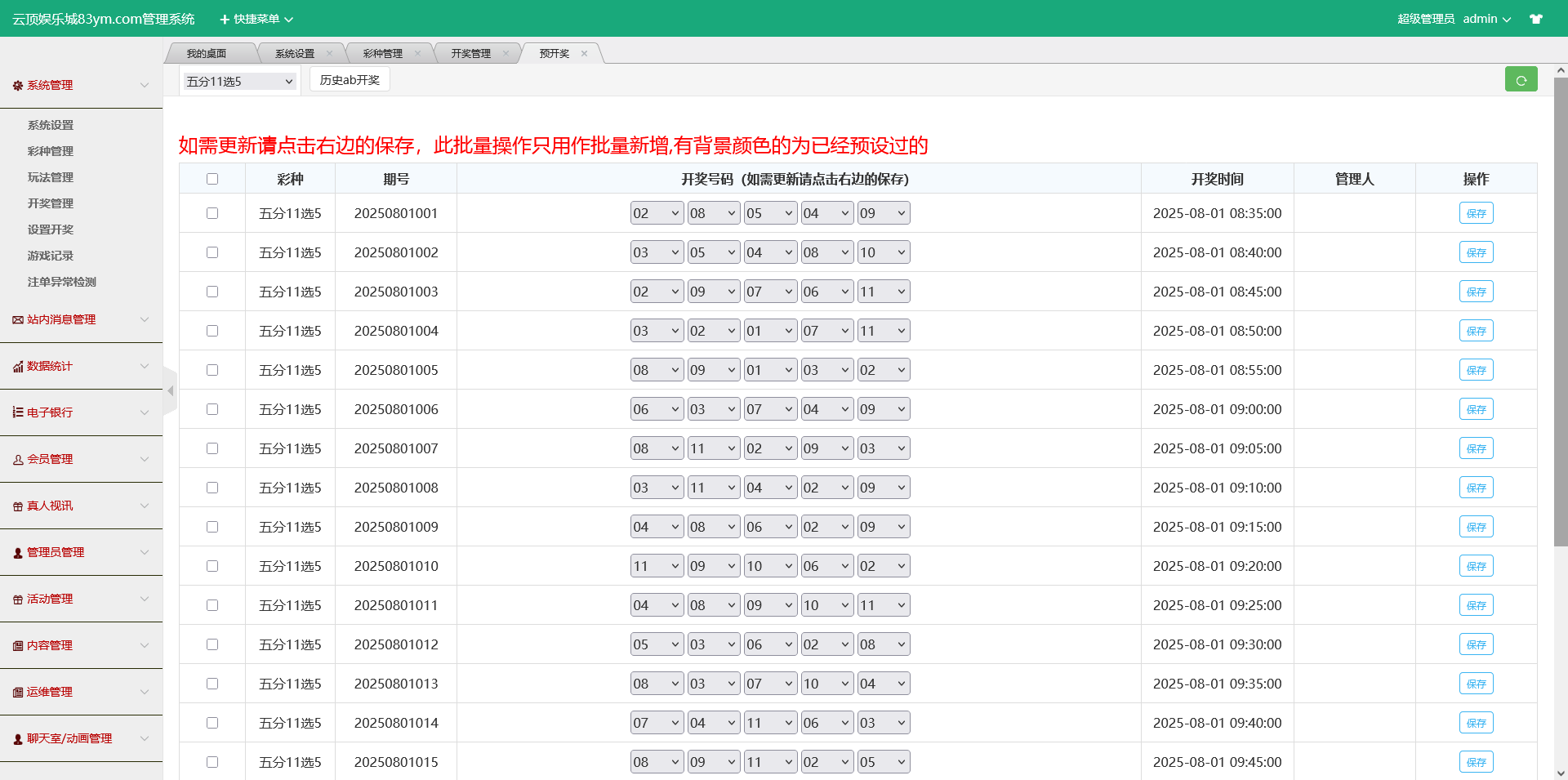Close the 预开奖 tab with its X
1568x780 pixels.
click(x=584, y=54)
